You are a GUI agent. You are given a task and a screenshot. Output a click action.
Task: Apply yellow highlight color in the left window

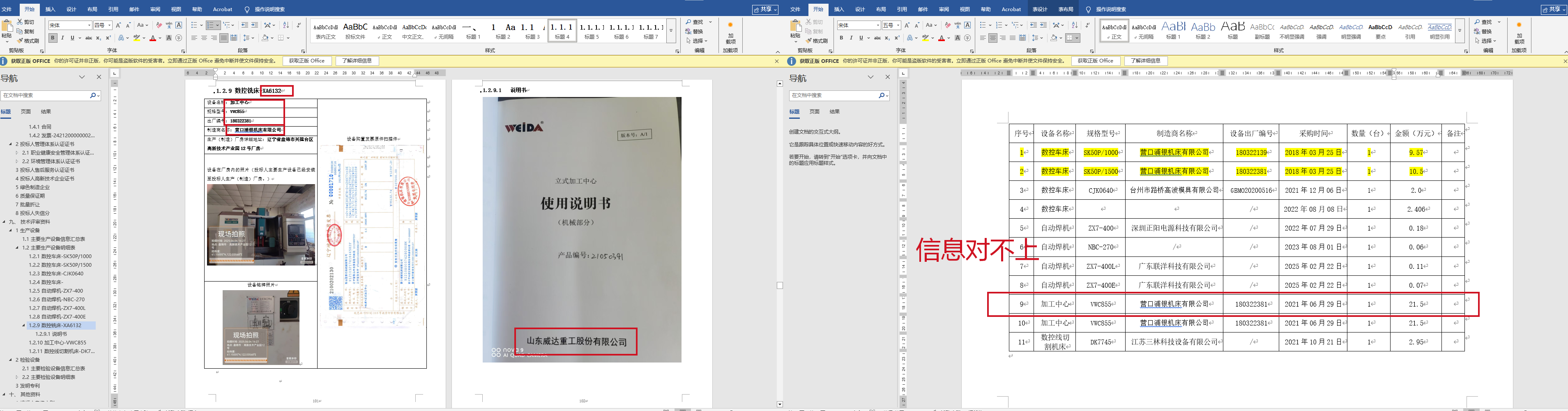(x=137, y=38)
